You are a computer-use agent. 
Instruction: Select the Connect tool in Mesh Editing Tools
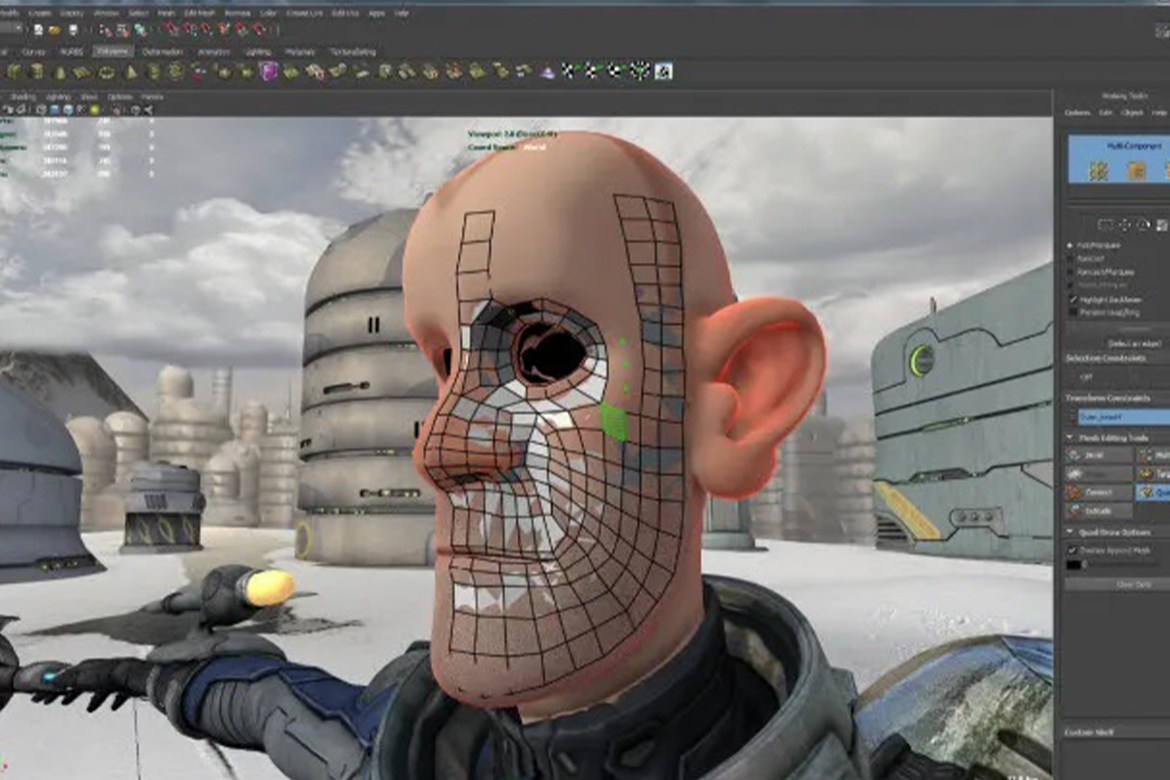tap(1098, 492)
